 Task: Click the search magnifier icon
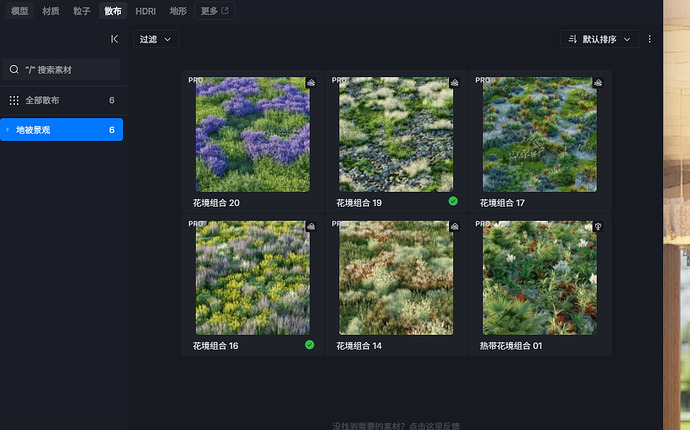(14, 70)
